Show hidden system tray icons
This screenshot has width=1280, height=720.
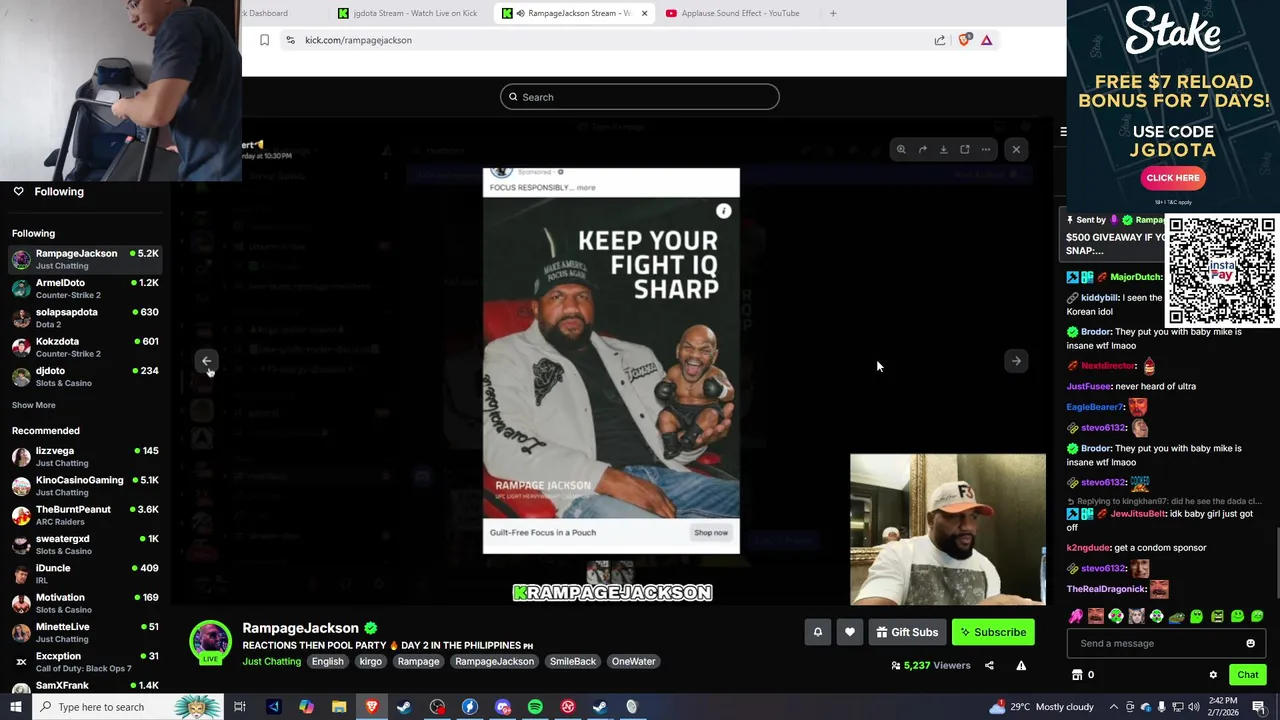pos(1113,707)
